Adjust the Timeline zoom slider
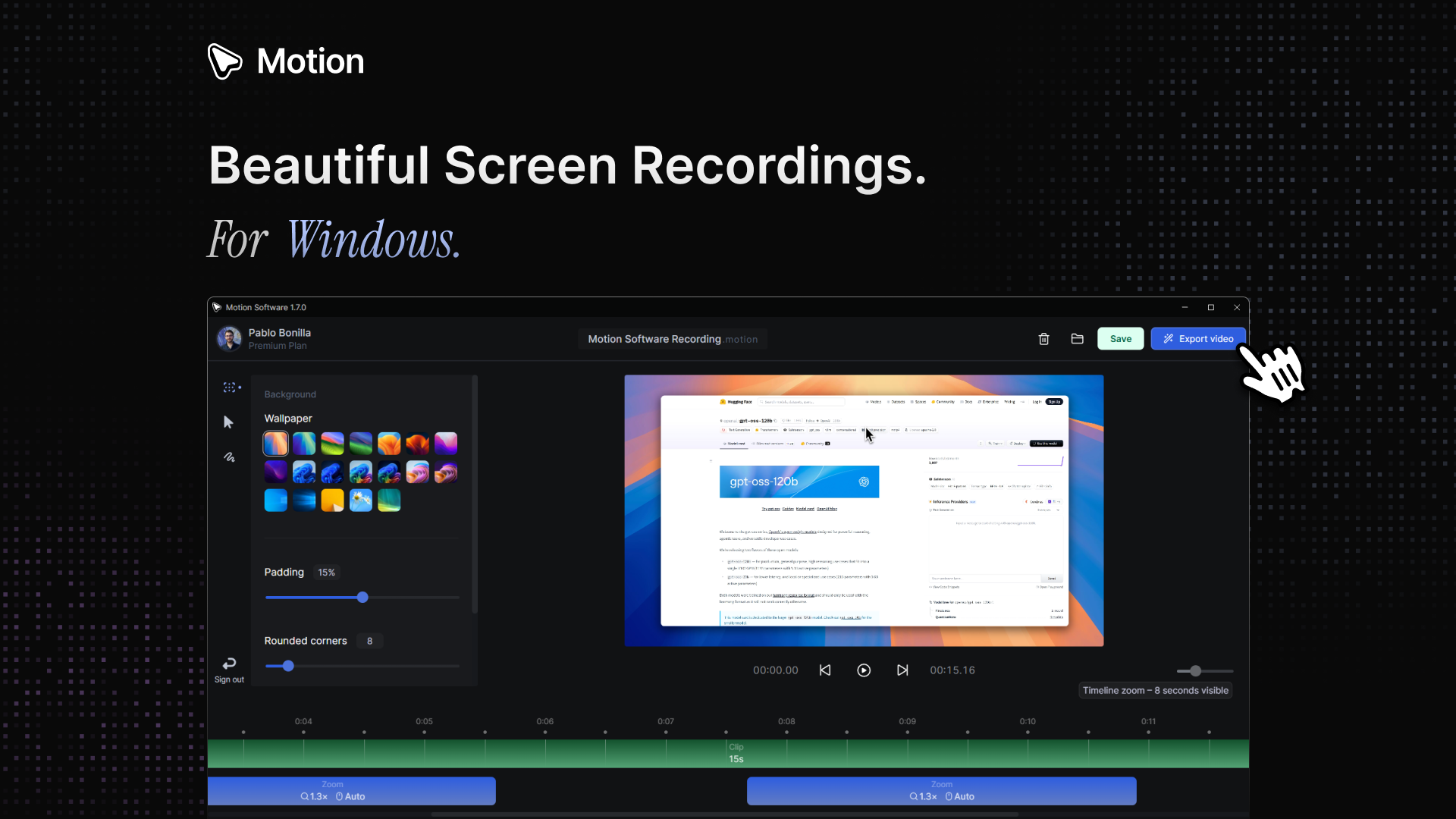Screen dimensions: 1456x819 click(x=1194, y=670)
